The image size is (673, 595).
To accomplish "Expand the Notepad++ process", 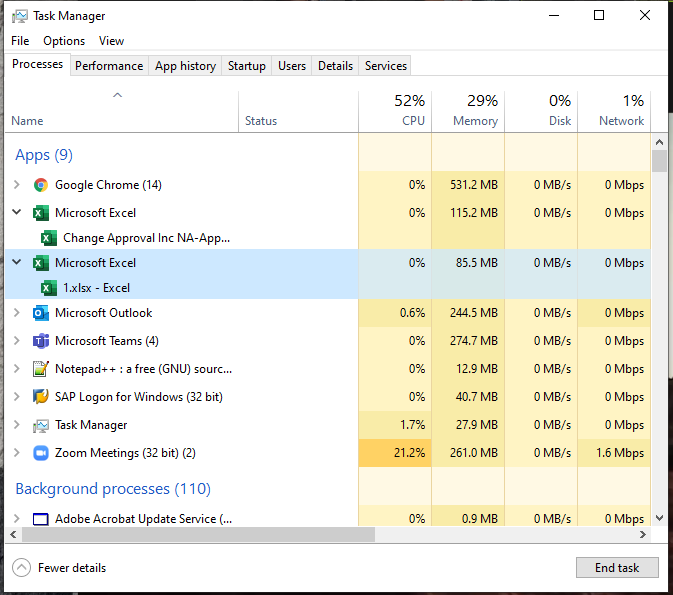I will pyautogui.click(x=16, y=369).
